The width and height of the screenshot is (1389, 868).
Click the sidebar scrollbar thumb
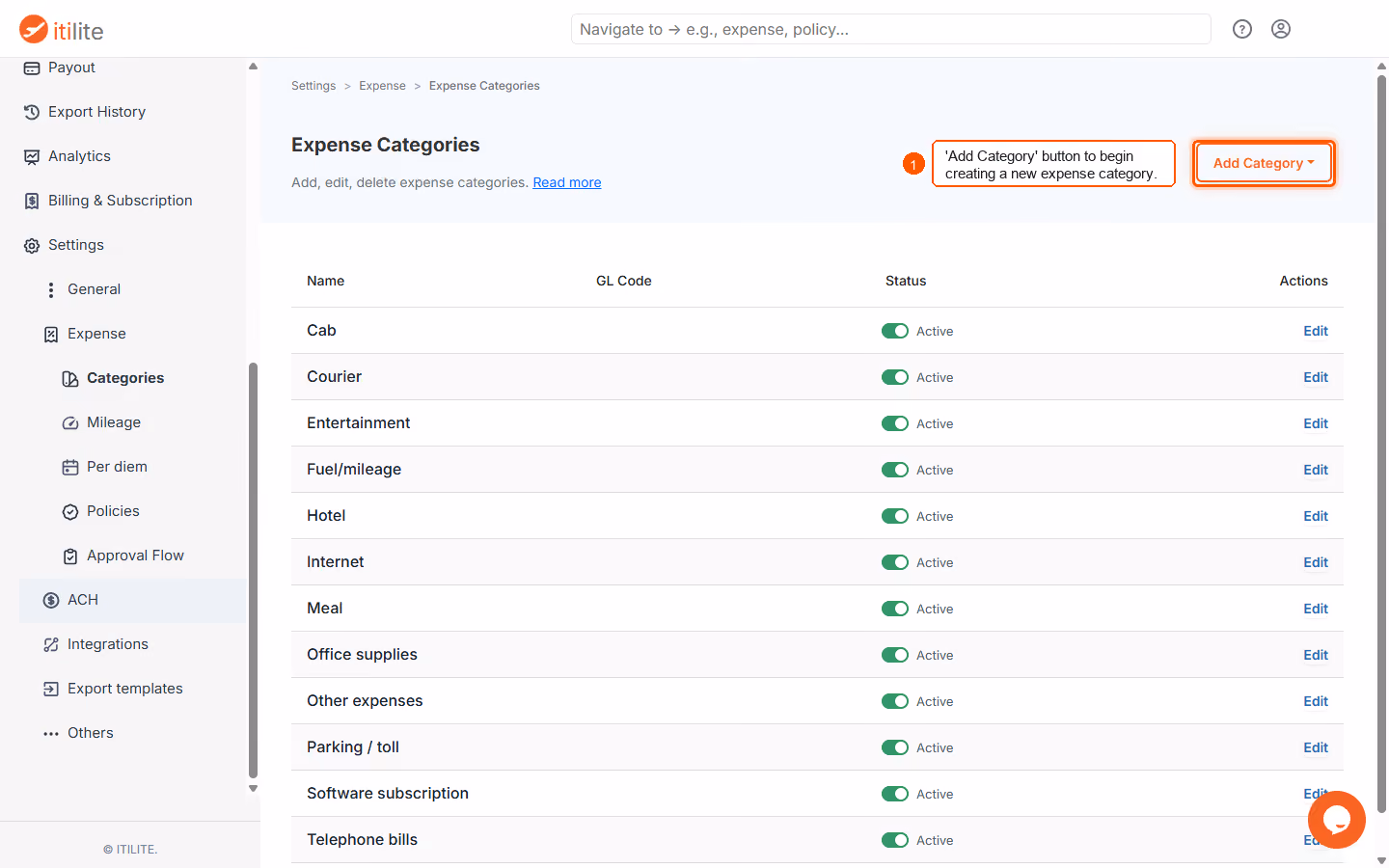point(253,569)
